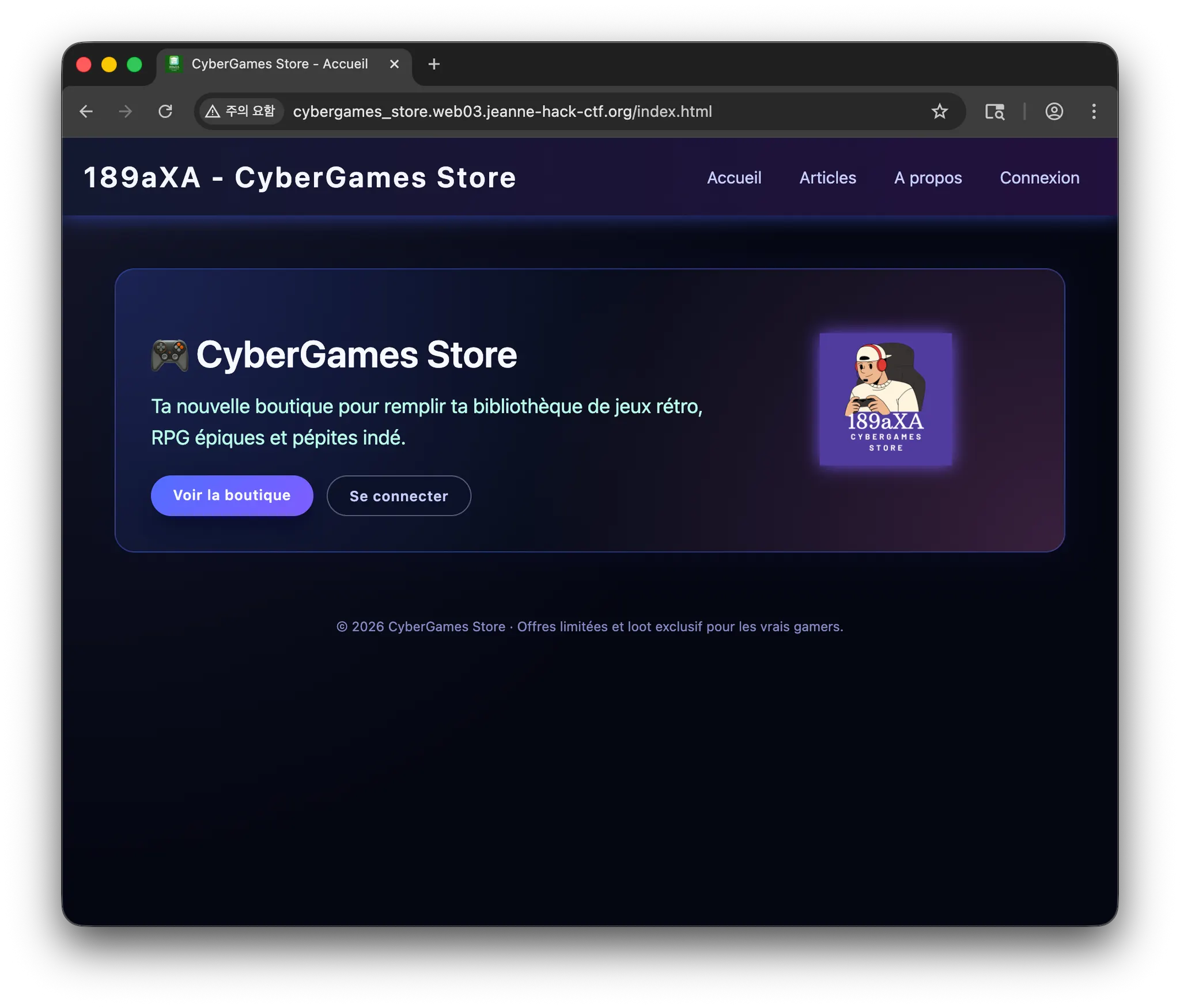Viewport: 1180px width, 1008px height.
Task: Open the tab search icon
Action: tap(994, 111)
